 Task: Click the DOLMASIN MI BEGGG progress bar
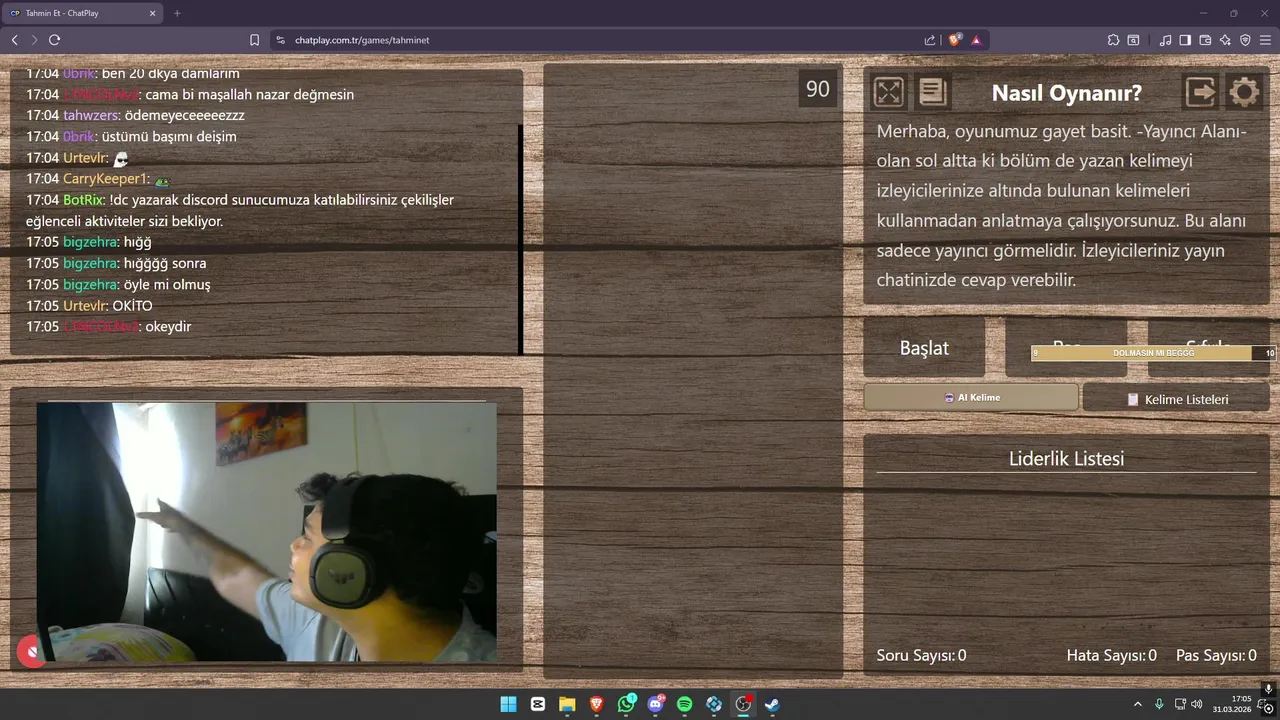[1153, 353]
